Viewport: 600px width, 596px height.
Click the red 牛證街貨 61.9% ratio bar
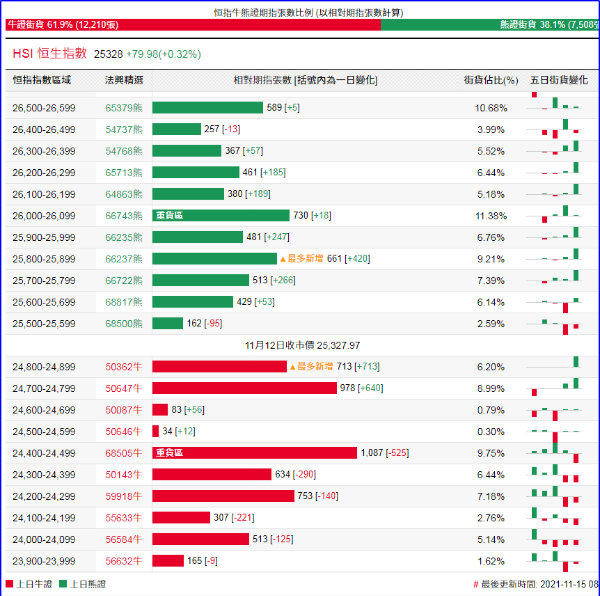click(x=190, y=23)
